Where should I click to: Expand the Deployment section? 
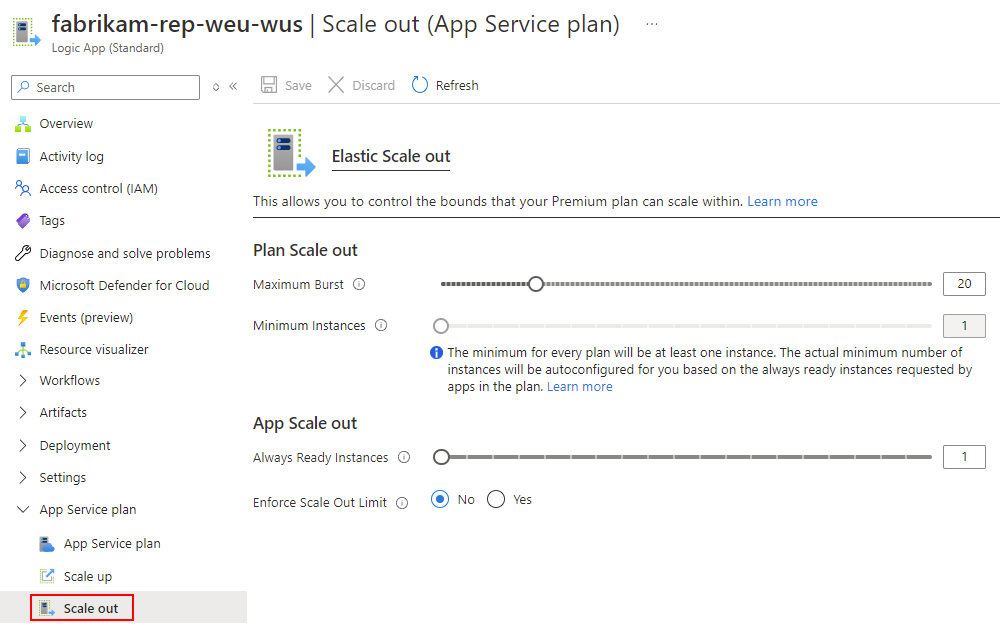pos(23,446)
